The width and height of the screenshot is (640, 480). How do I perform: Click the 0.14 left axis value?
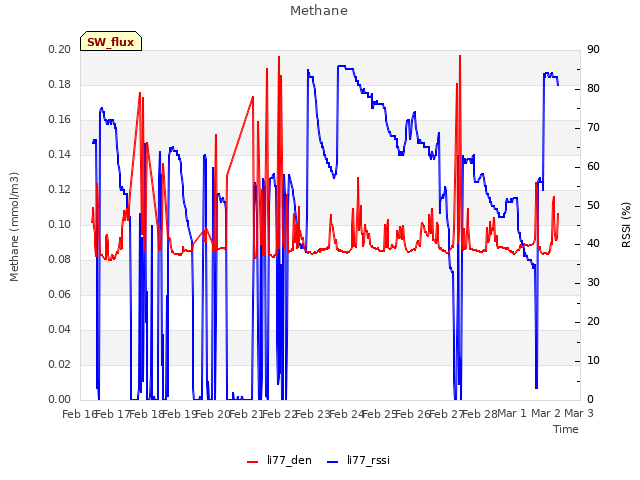pos(60,155)
